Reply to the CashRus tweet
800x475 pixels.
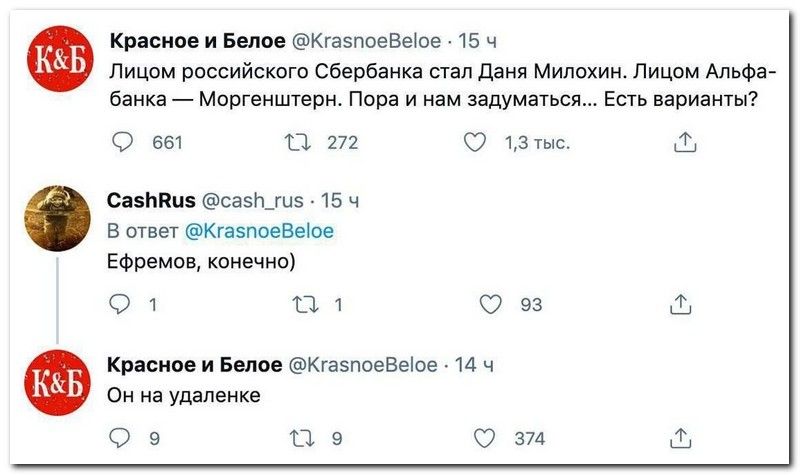coord(121,305)
